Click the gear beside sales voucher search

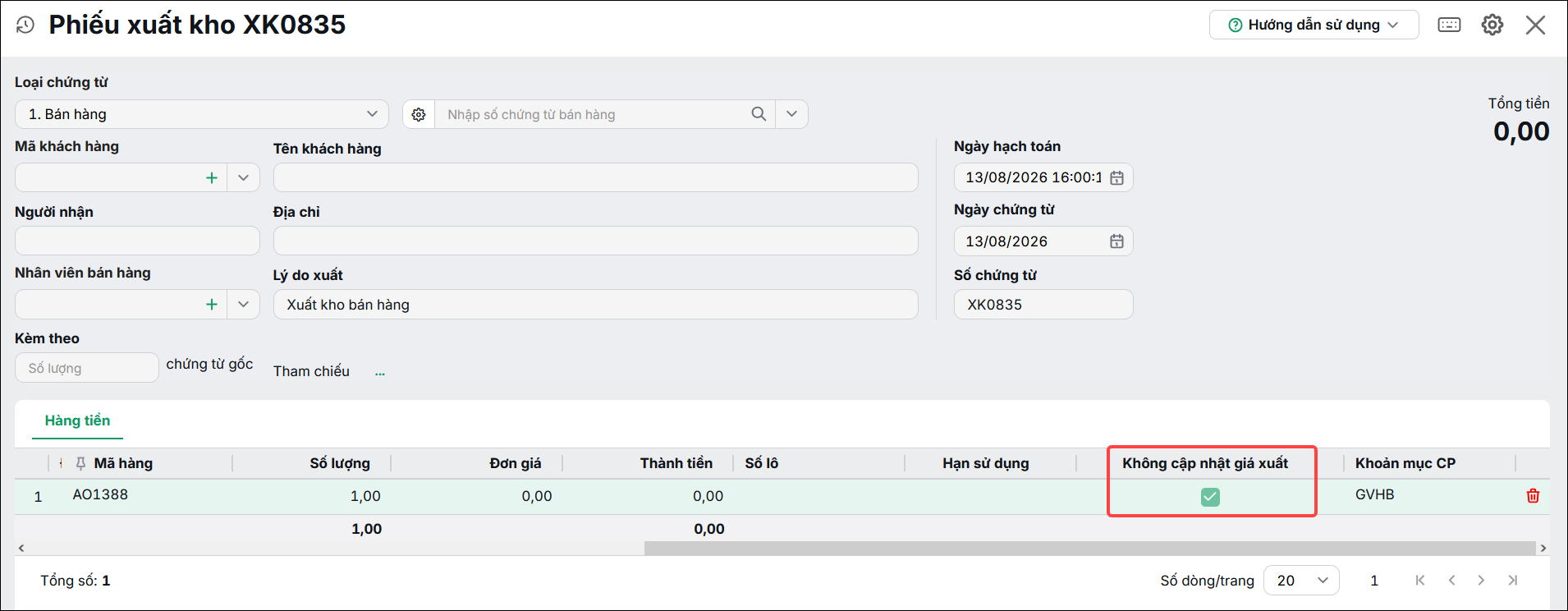click(419, 114)
